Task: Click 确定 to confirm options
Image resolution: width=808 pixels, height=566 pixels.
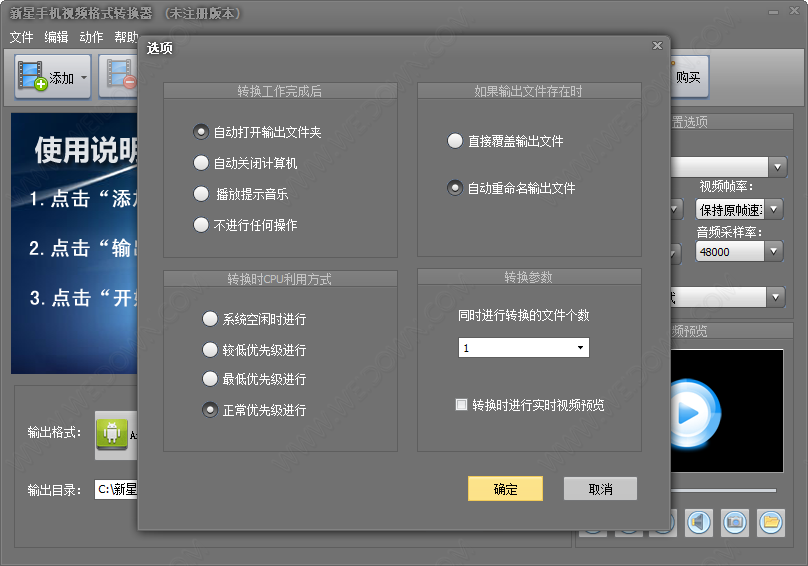Action: pos(505,489)
